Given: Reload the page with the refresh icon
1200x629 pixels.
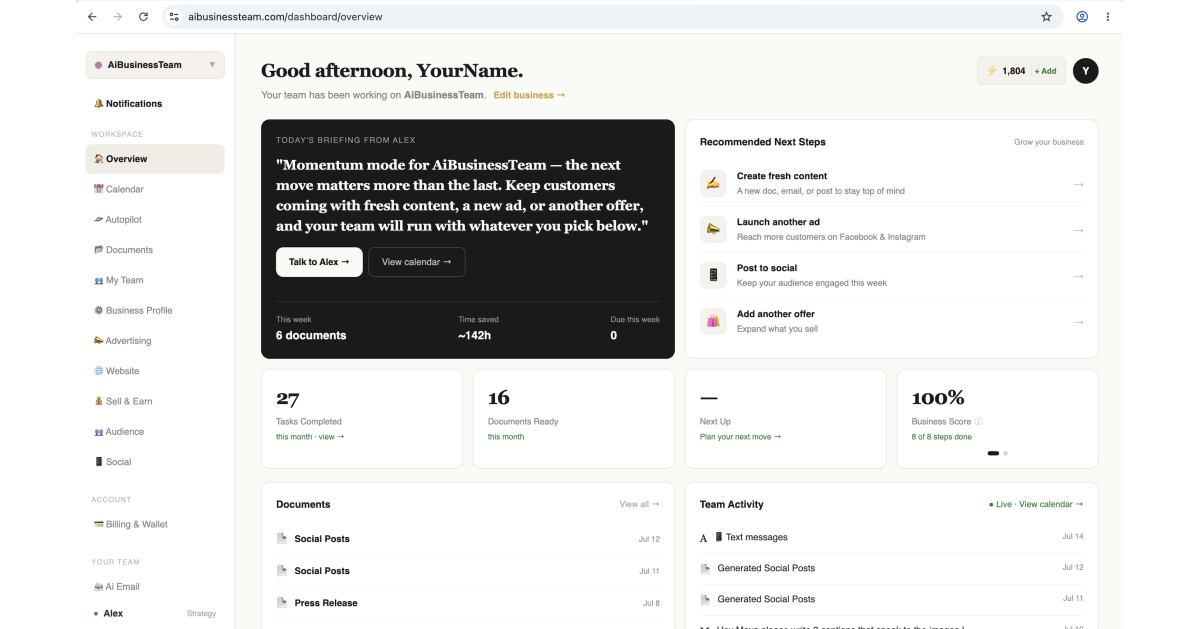Looking at the screenshot, I should click(143, 17).
